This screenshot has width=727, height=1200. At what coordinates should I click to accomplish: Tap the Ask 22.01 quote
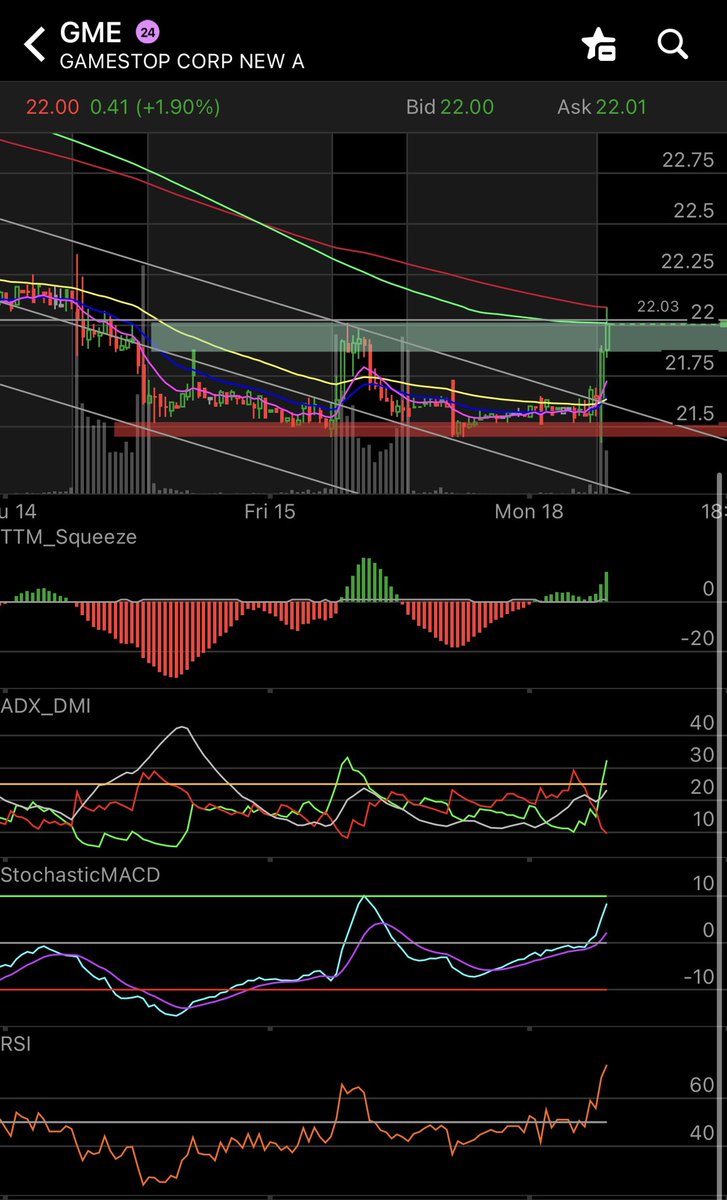coord(601,107)
